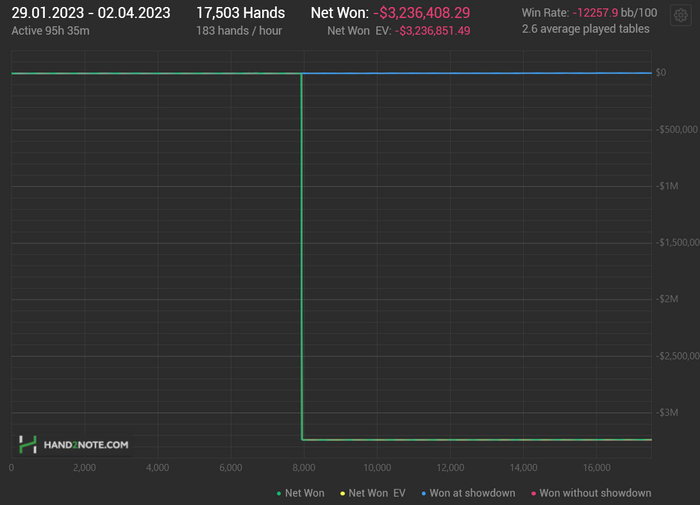Toggle the Net Won EV legend series

pyautogui.click(x=373, y=493)
